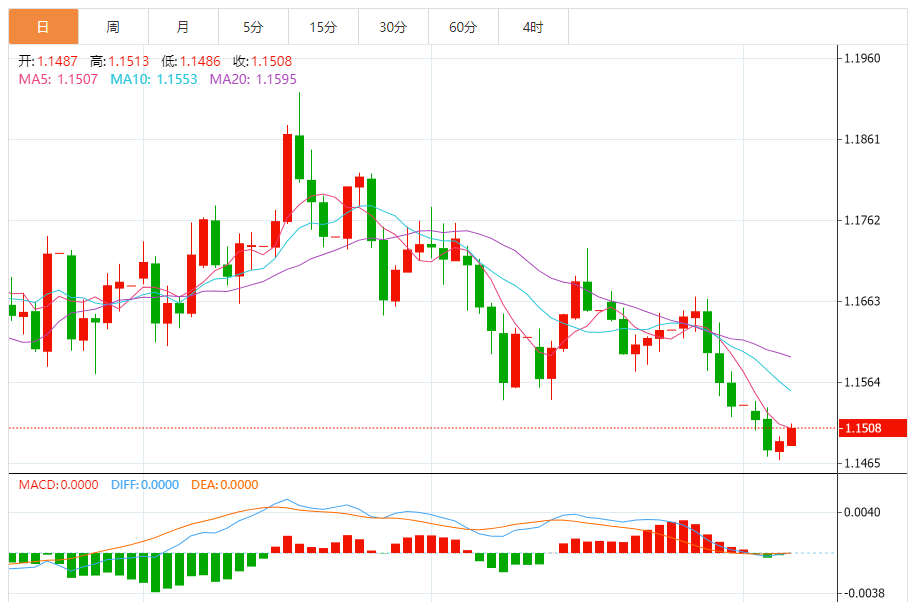Select the 日 daily chart tab
Image resolution: width=913 pixels, height=602 pixels.
click(x=44, y=27)
